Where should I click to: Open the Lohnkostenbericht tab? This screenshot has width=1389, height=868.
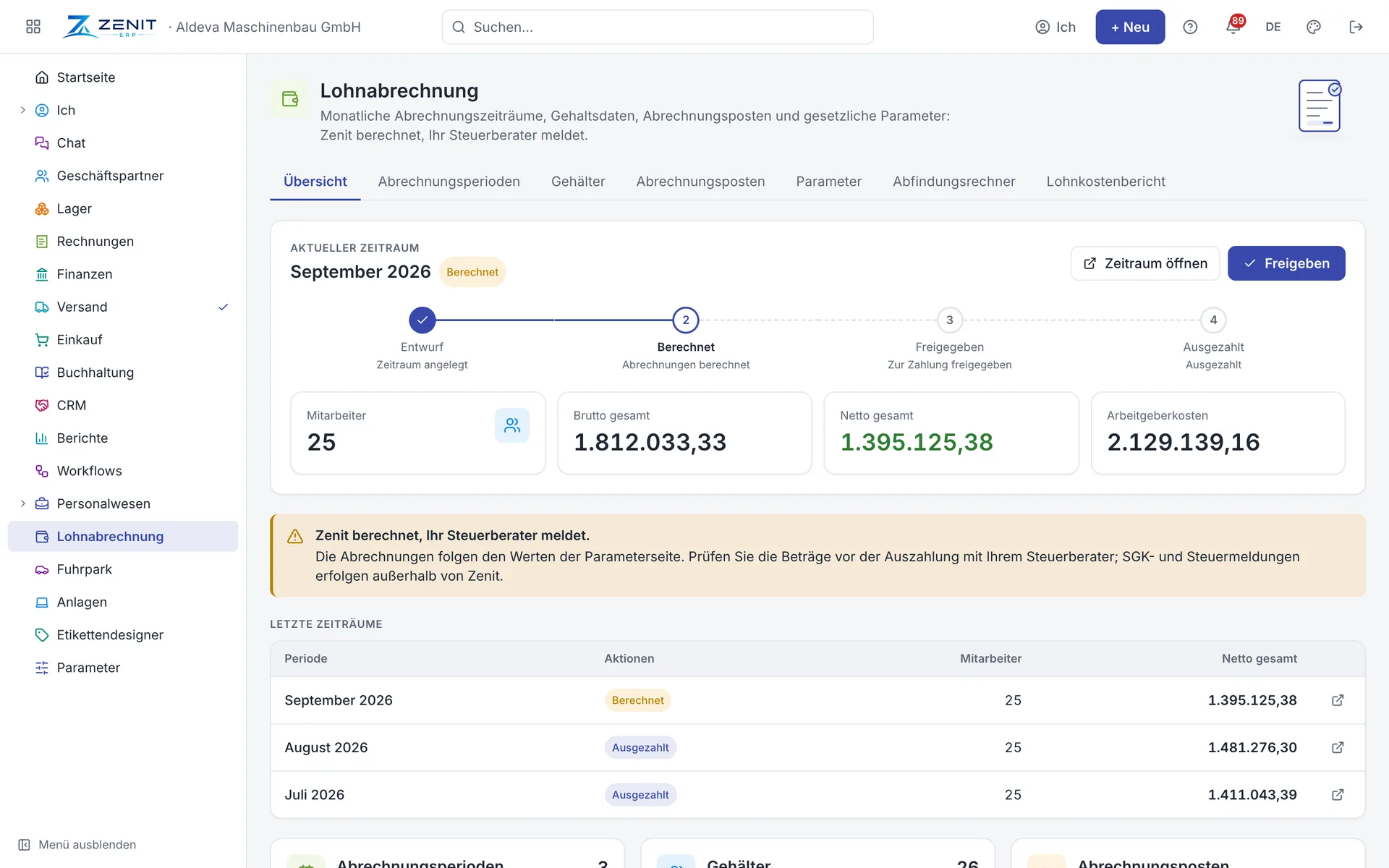tap(1105, 182)
